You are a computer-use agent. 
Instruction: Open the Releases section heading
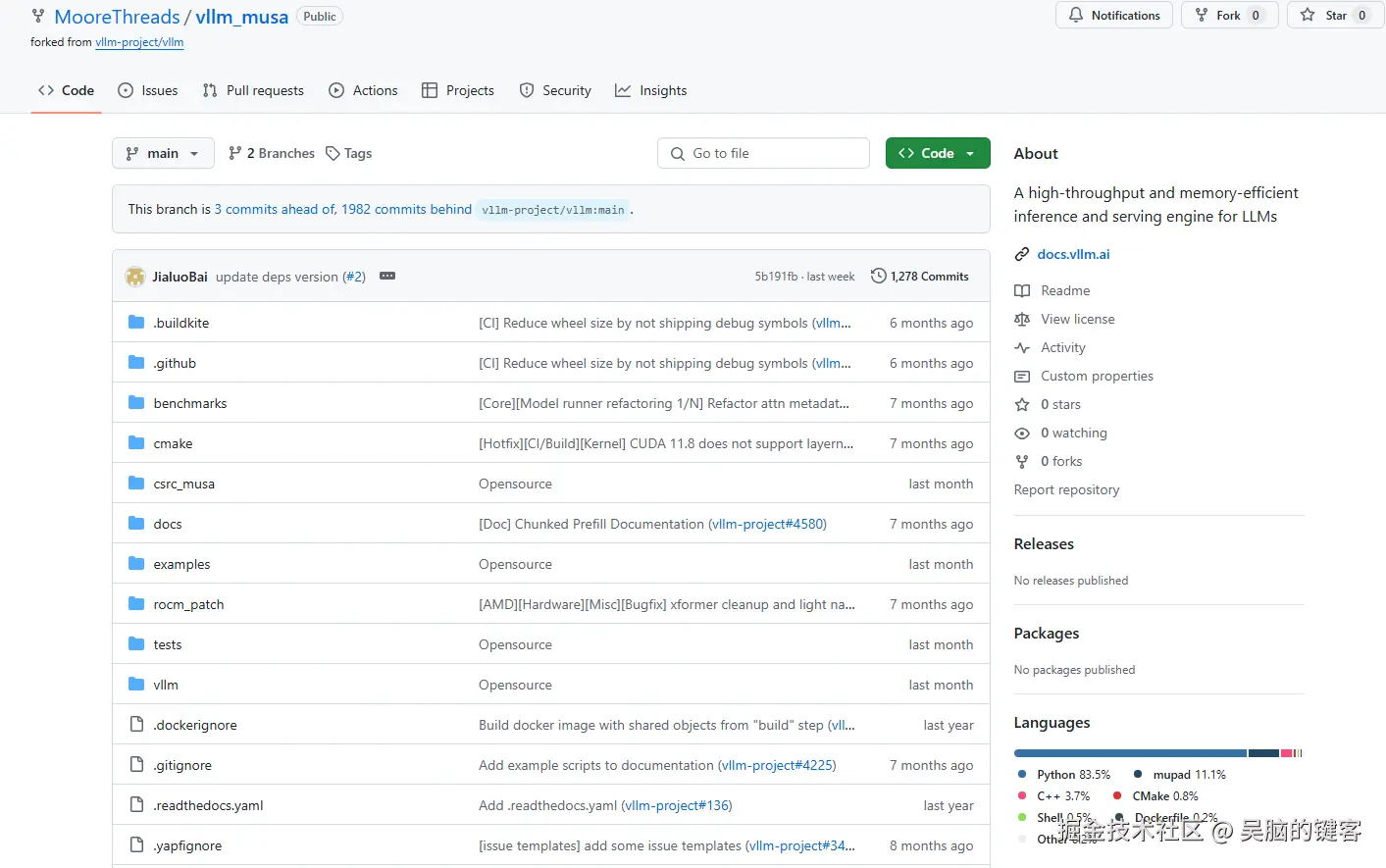pos(1044,543)
